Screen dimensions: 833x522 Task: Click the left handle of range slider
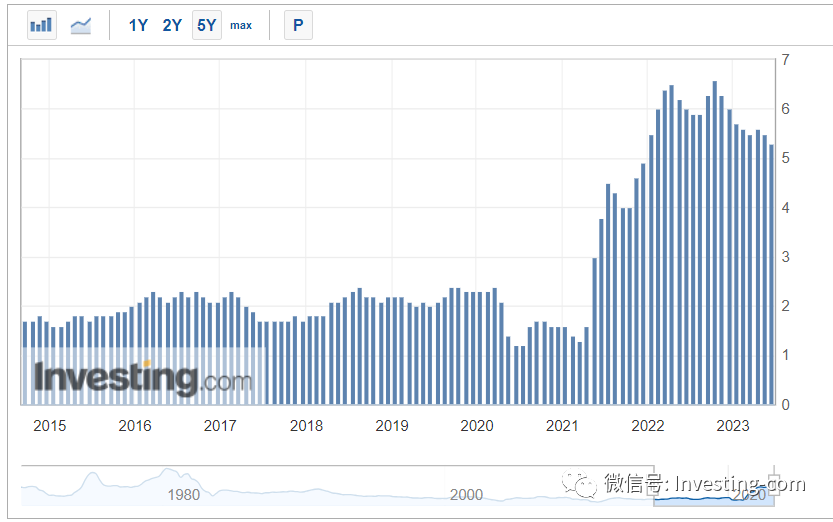(654, 485)
